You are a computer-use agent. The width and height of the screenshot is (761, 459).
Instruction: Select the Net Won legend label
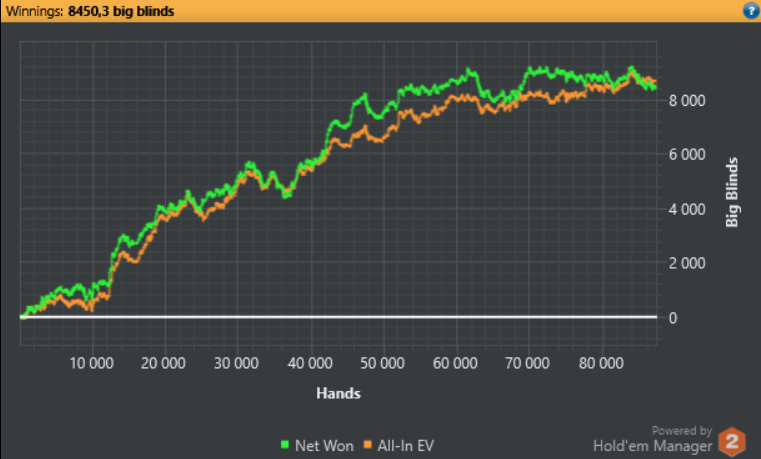(324, 445)
